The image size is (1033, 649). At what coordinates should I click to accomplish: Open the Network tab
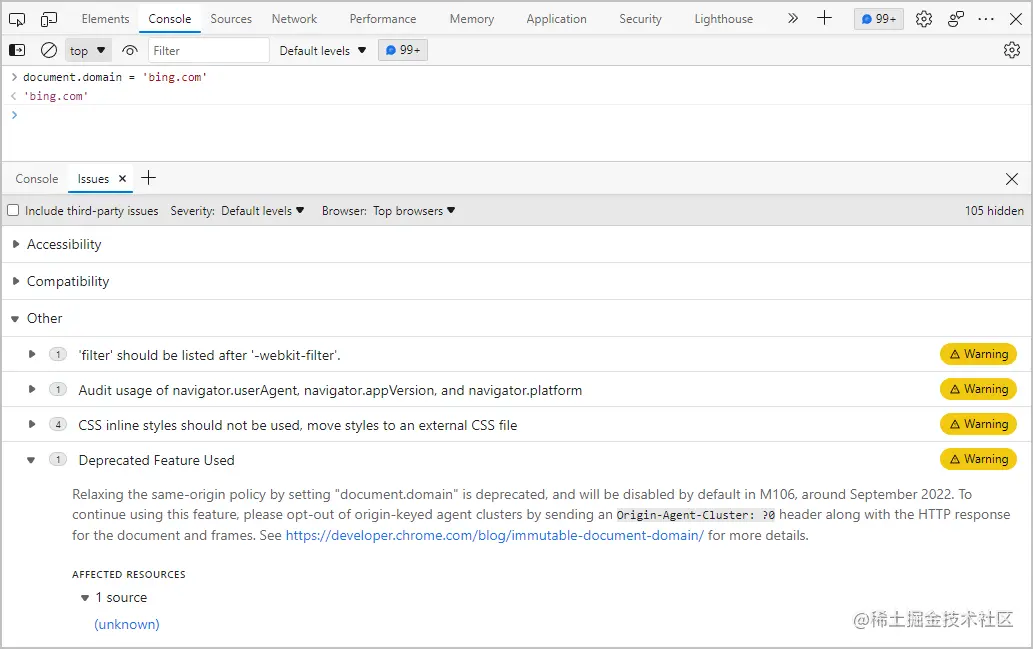click(294, 19)
